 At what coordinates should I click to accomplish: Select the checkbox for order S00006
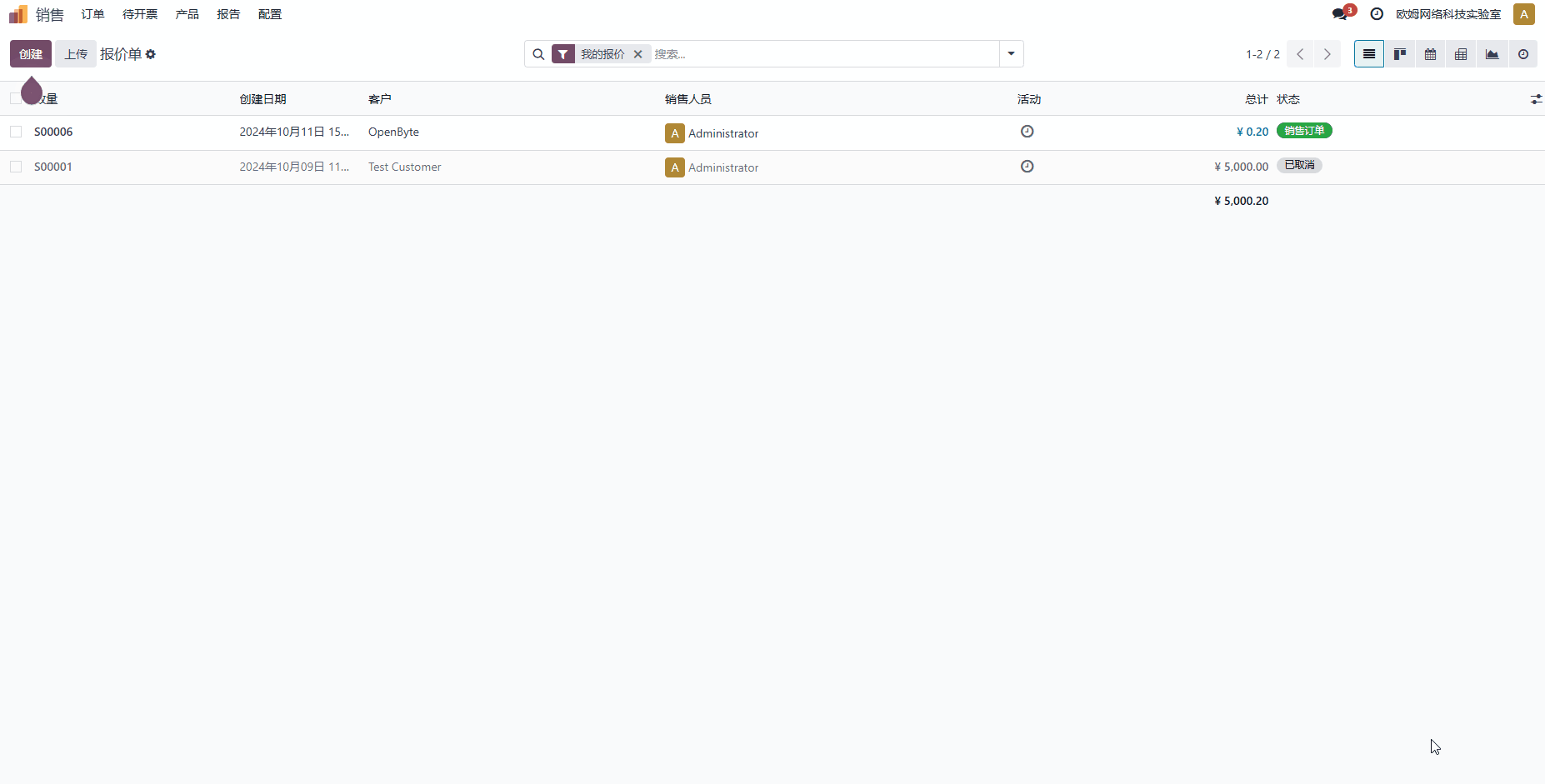click(16, 132)
